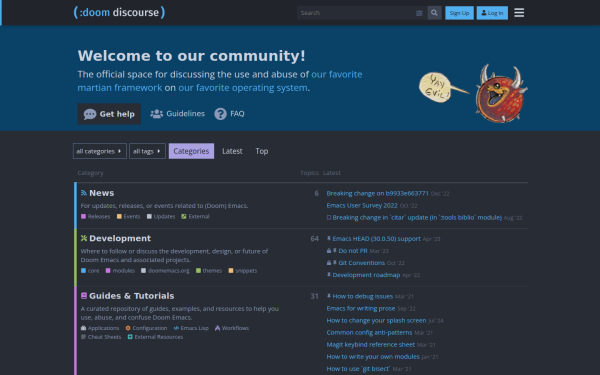600x375 pixels.
Task: Click the Doom demon mascot image
Action: (x=501, y=94)
